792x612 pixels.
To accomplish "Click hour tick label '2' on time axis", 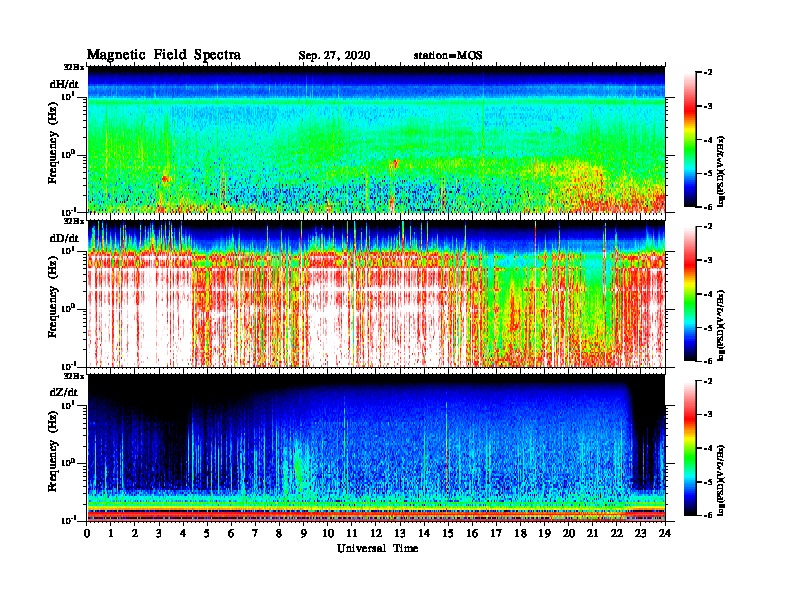I will point(135,533).
